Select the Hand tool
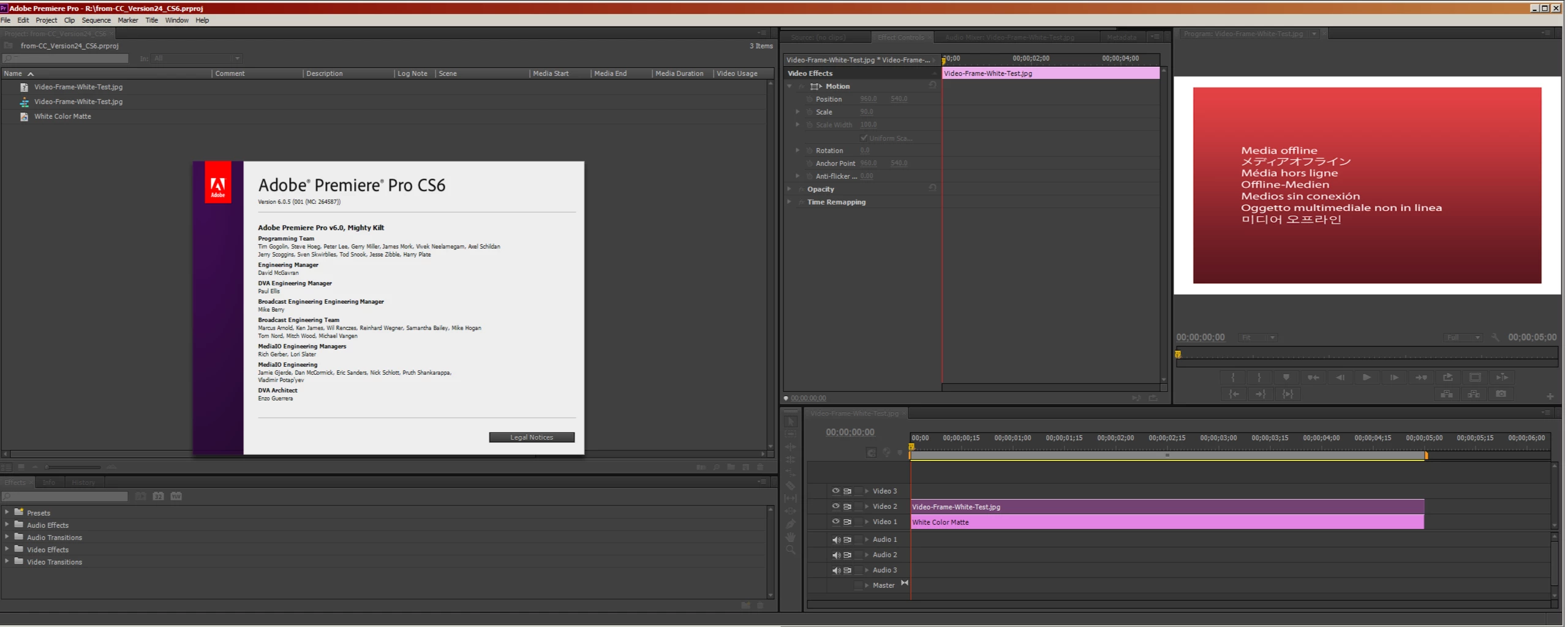 (790, 537)
